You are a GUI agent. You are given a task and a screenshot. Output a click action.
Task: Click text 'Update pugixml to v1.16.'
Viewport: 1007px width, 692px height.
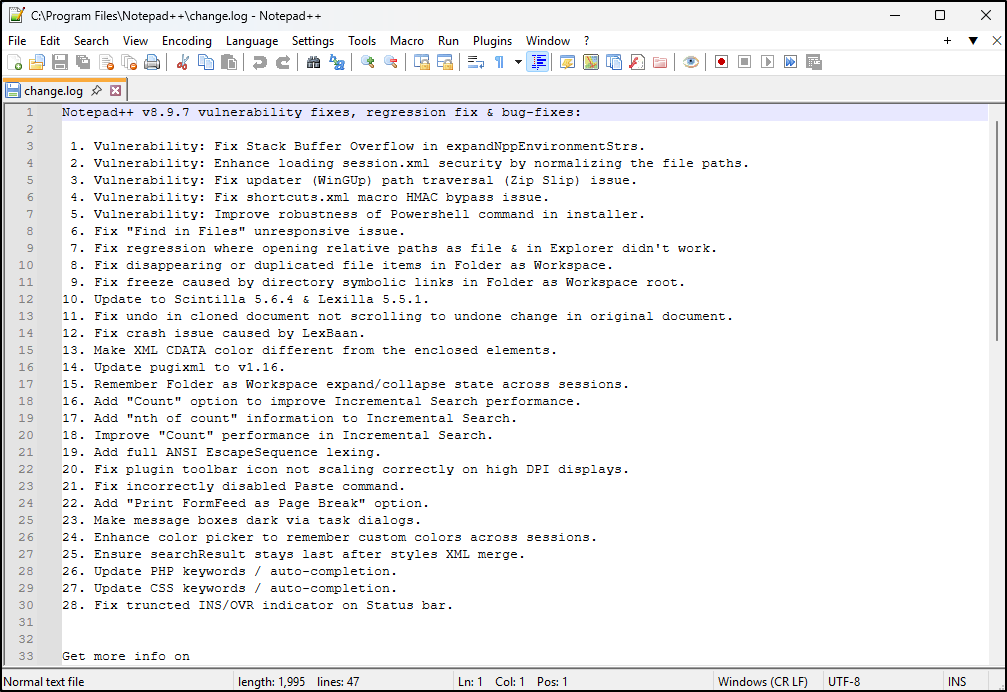[x=189, y=367]
